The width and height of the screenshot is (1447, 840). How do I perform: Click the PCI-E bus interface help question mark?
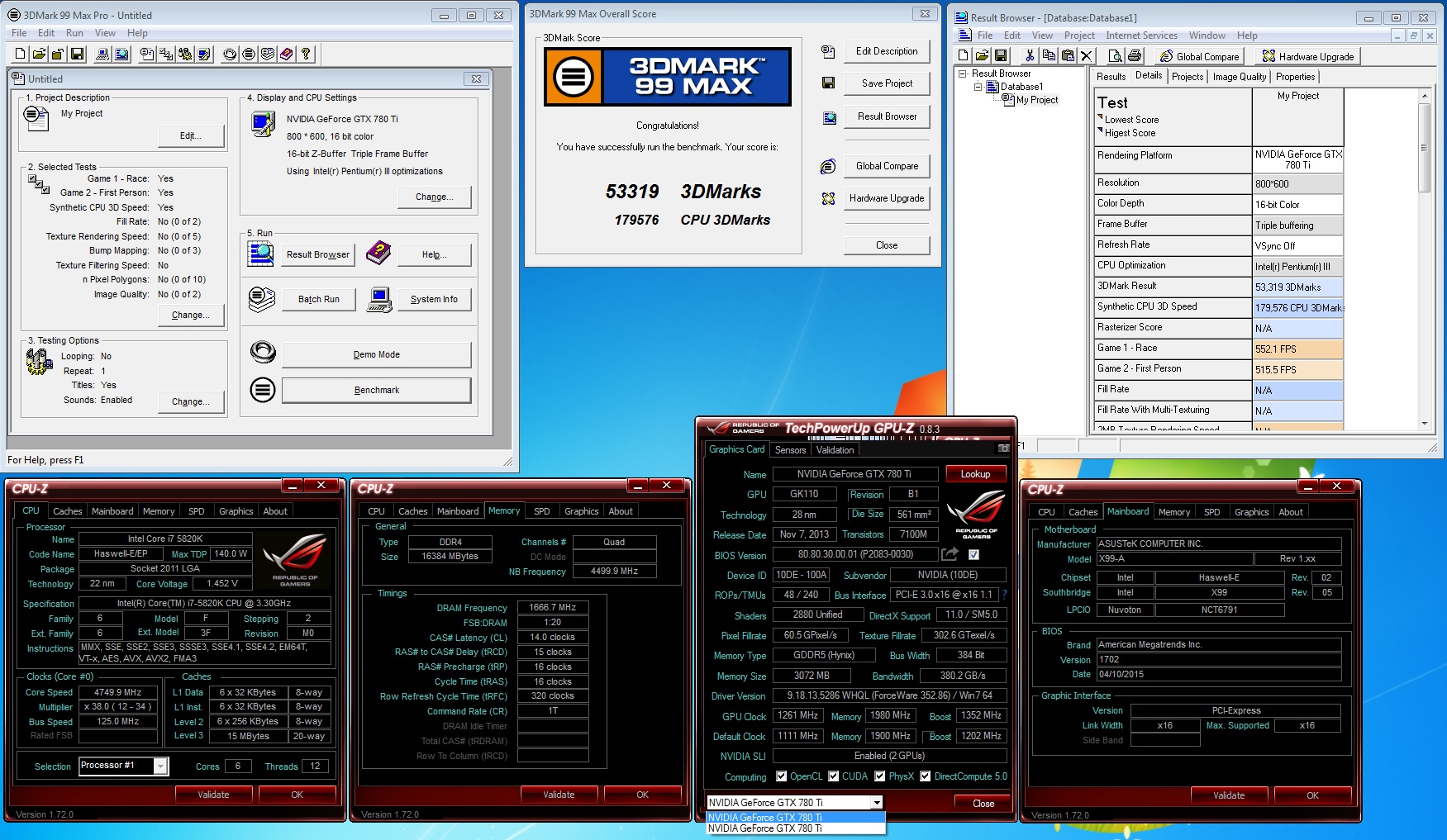(1003, 595)
